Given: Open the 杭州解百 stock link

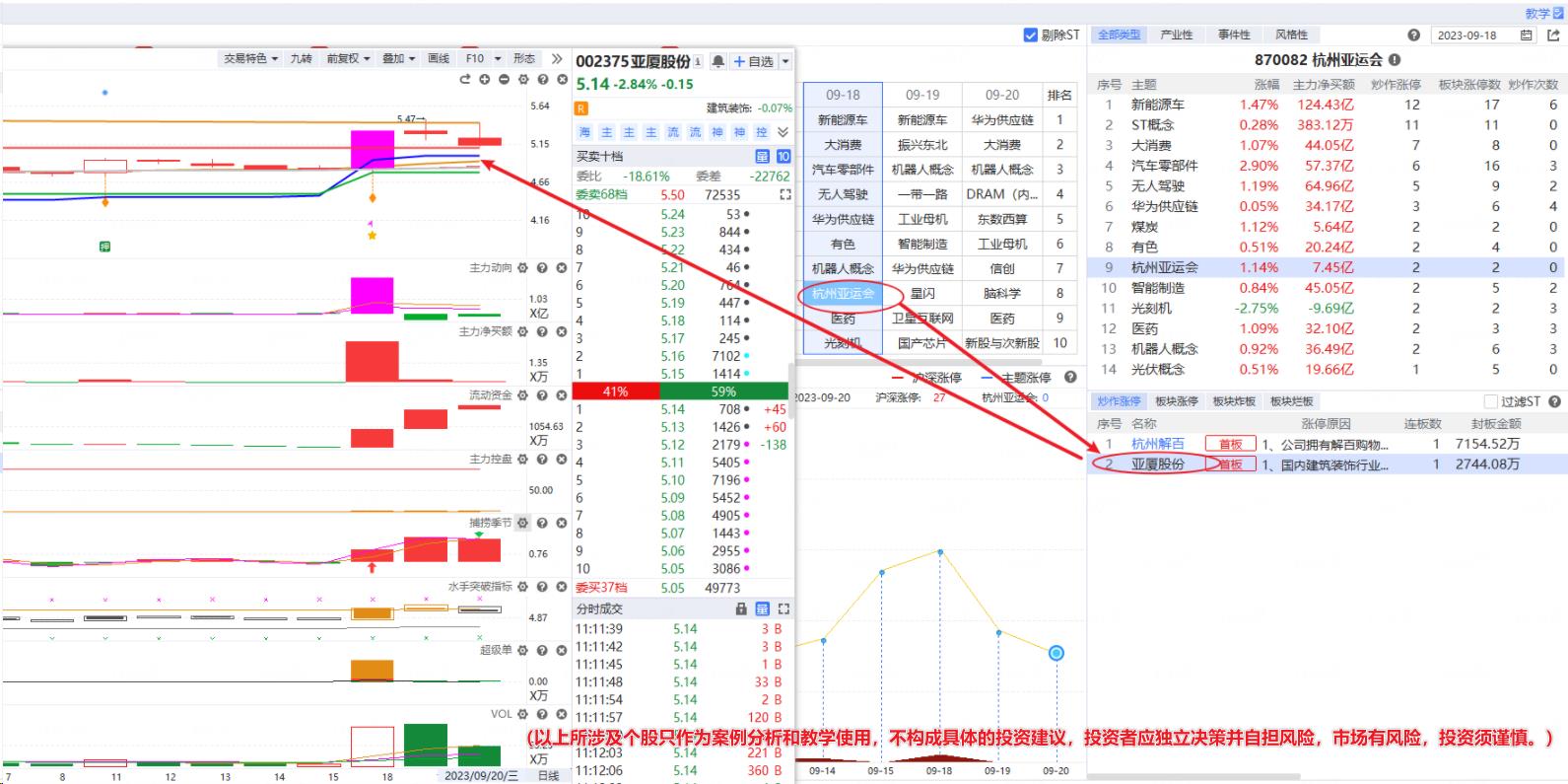Looking at the screenshot, I should tap(1157, 445).
